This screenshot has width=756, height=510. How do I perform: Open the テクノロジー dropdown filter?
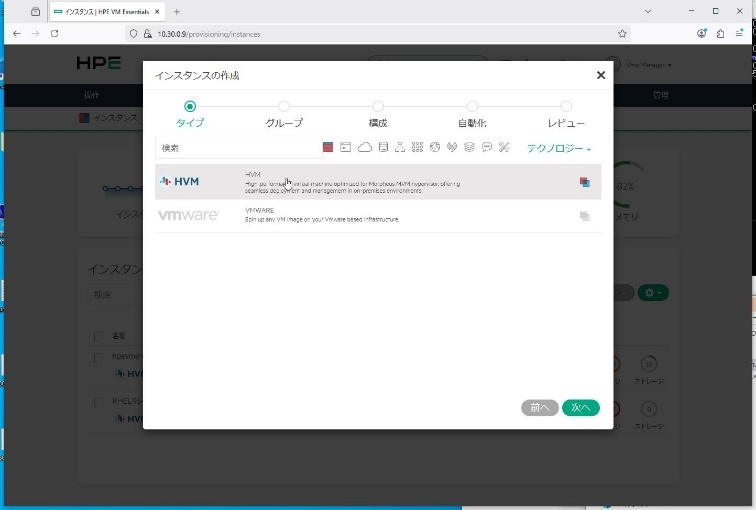pyautogui.click(x=559, y=149)
